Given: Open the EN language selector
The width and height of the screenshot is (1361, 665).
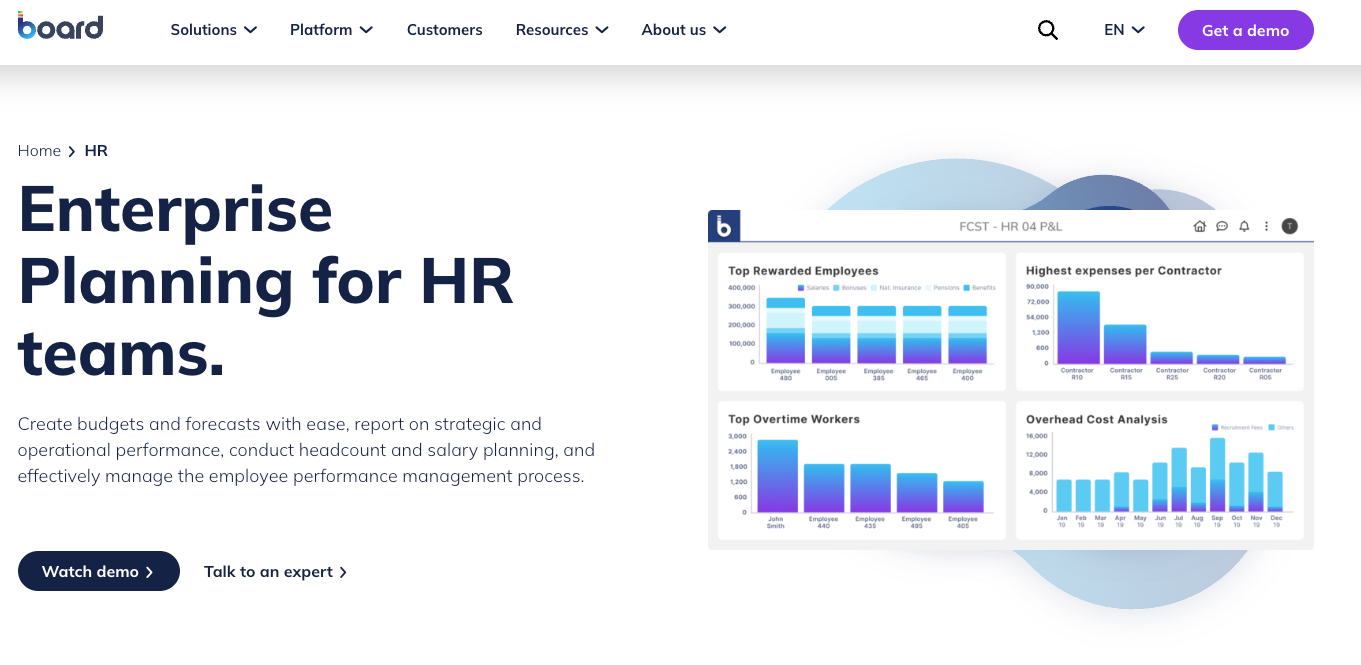Looking at the screenshot, I should pyautogui.click(x=1124, y=30).
